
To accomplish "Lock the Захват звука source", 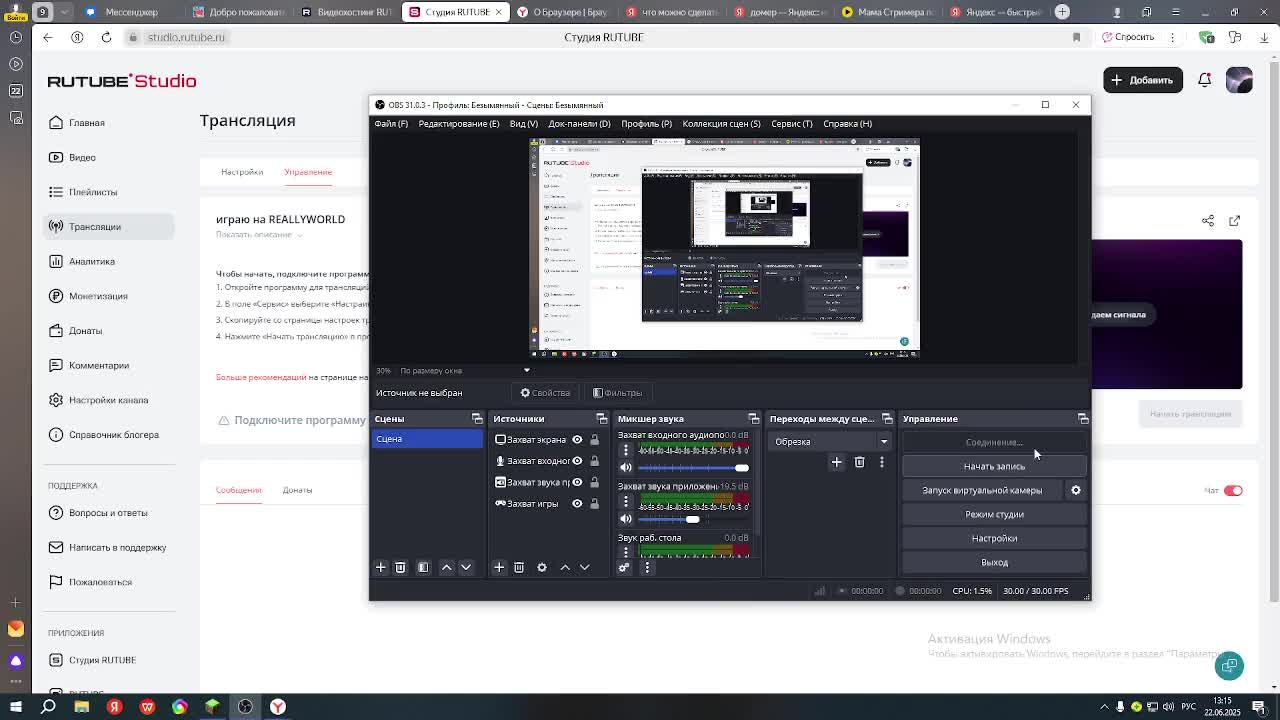I will click(594, 482).
